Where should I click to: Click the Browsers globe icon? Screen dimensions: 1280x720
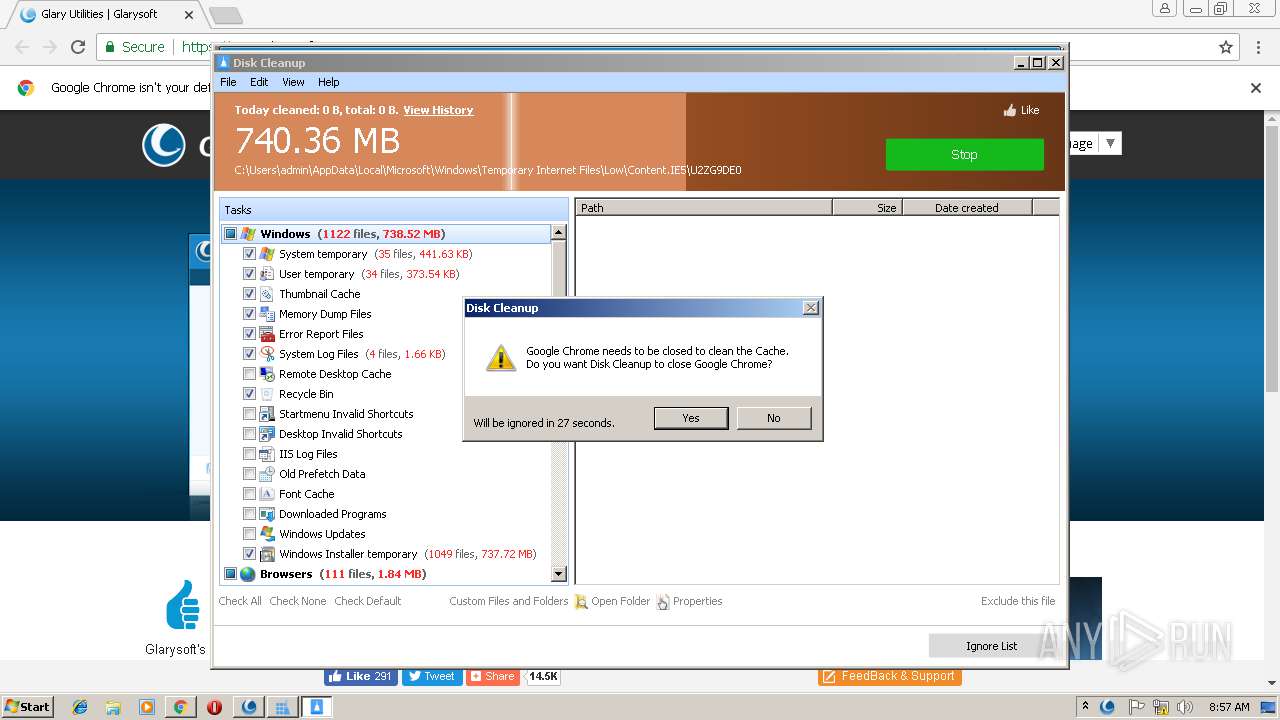[x=248, y=574]
